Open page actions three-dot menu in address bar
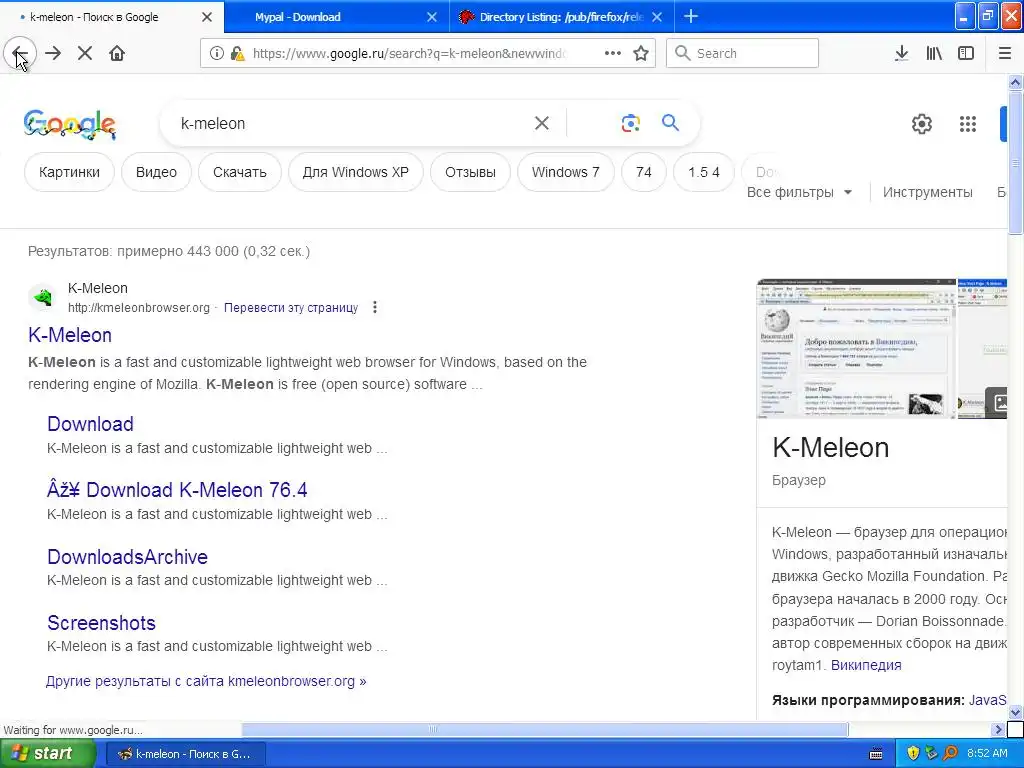The image size is (1024, 768). [x=613, y=54]
